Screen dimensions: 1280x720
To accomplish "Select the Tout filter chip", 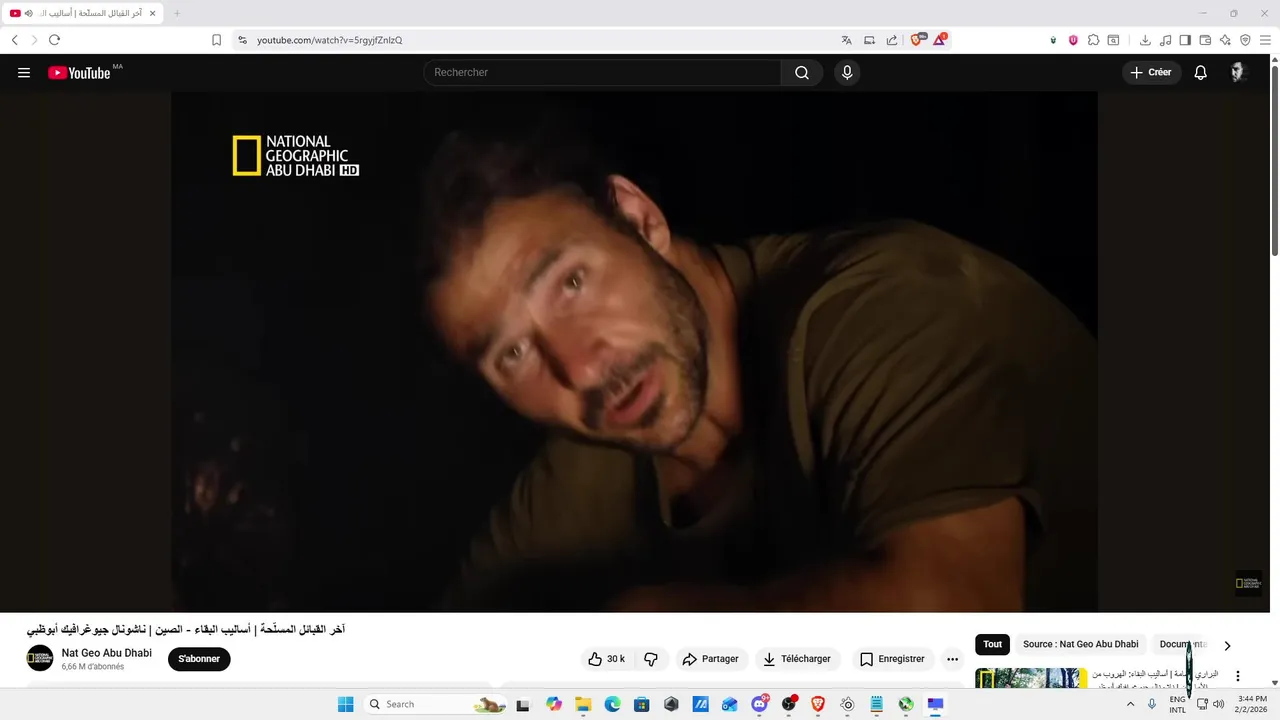I will [992, 645].
